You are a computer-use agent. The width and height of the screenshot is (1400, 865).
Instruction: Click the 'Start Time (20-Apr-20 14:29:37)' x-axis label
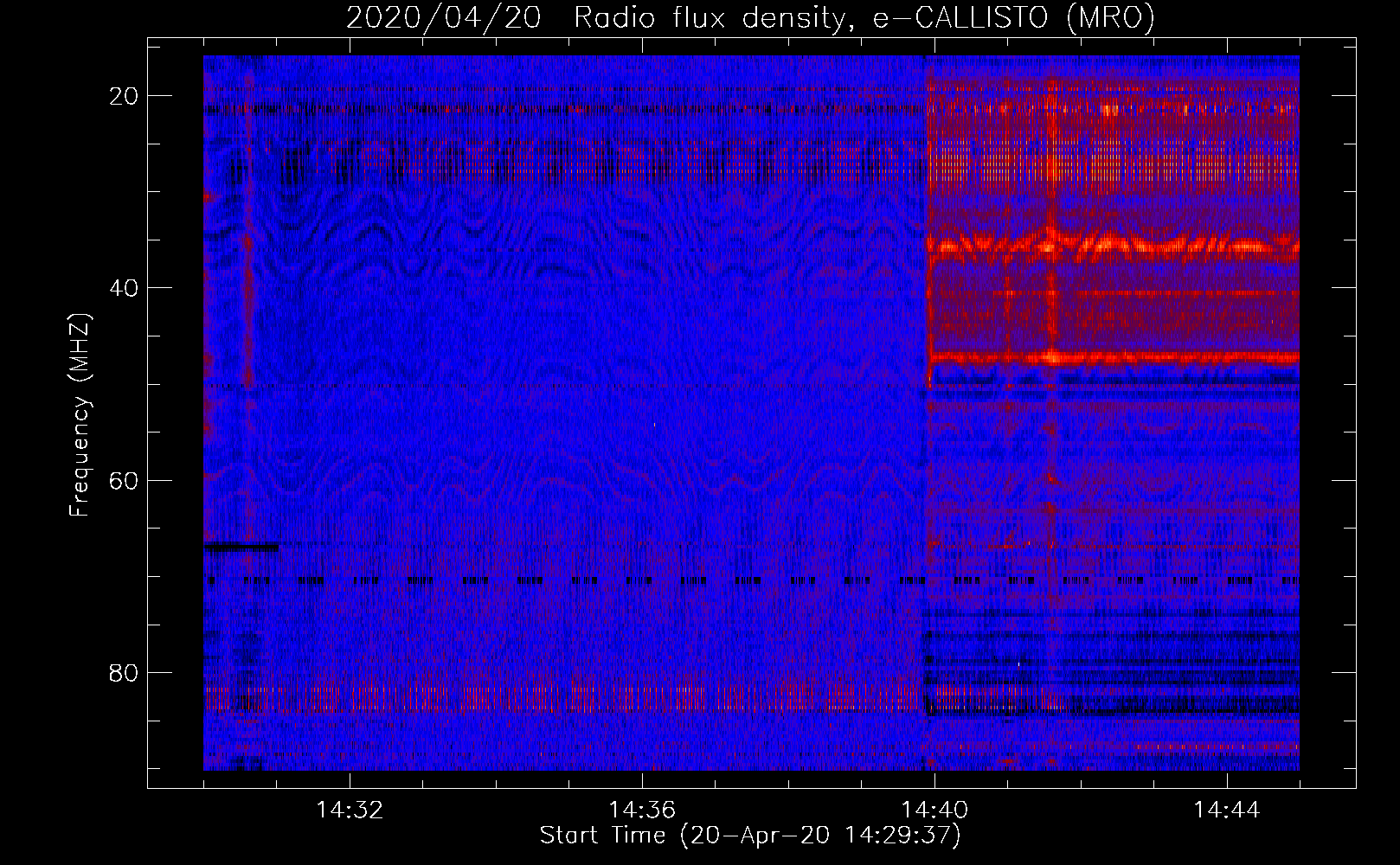click(750, 836)
